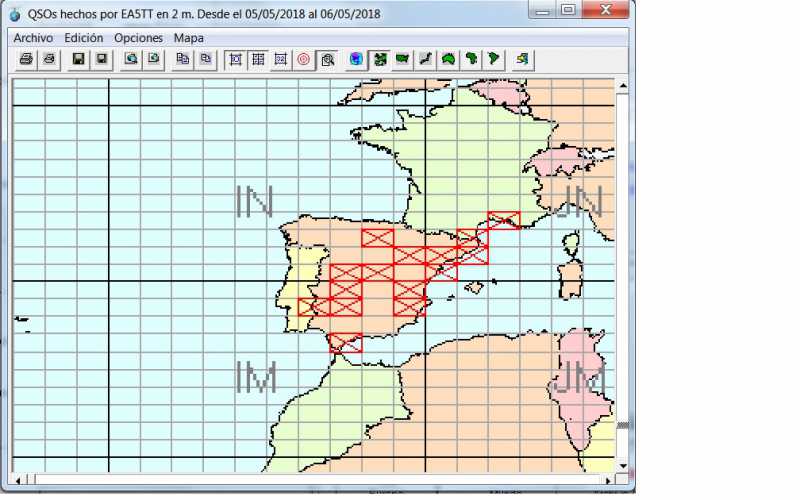Click the red crossed square over Portugal border

tap(314, 307)
